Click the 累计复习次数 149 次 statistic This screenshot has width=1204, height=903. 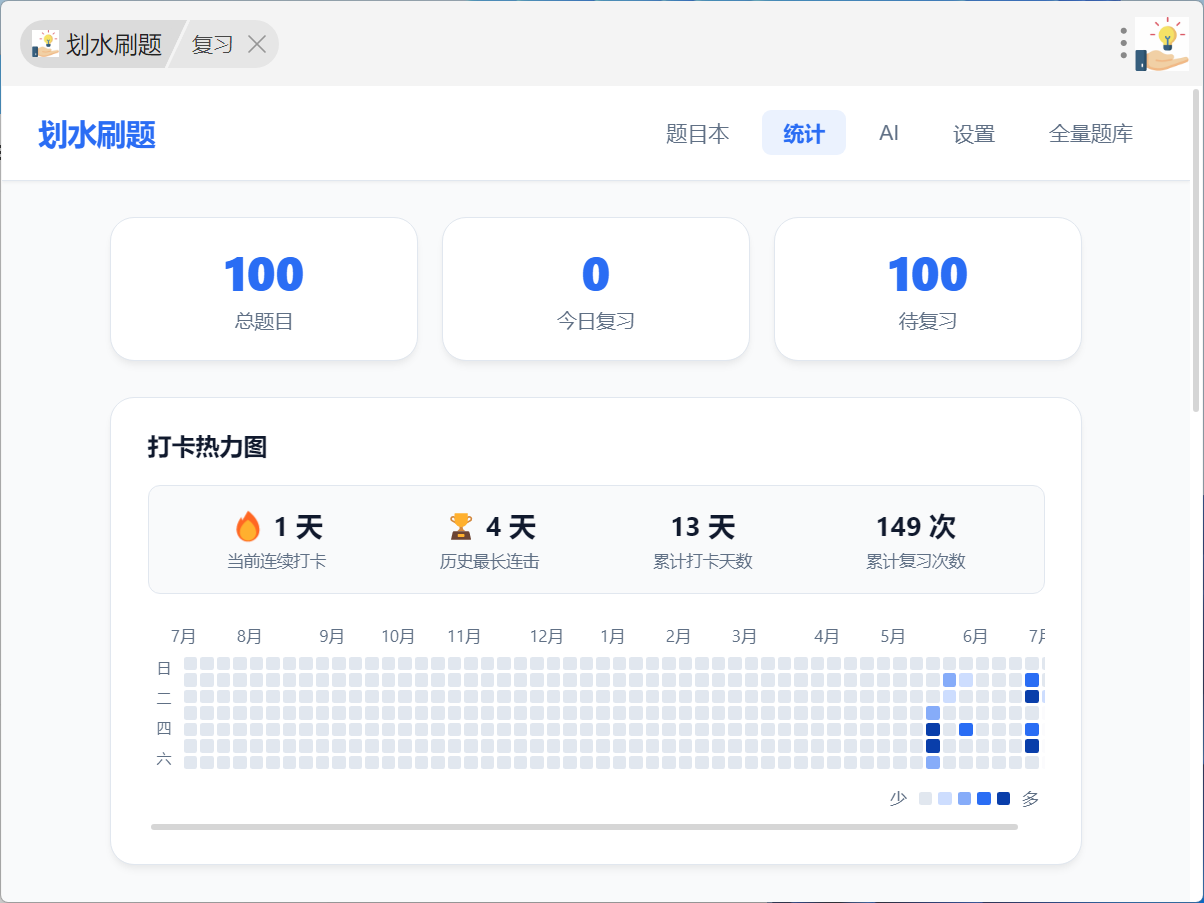[916, 540]
